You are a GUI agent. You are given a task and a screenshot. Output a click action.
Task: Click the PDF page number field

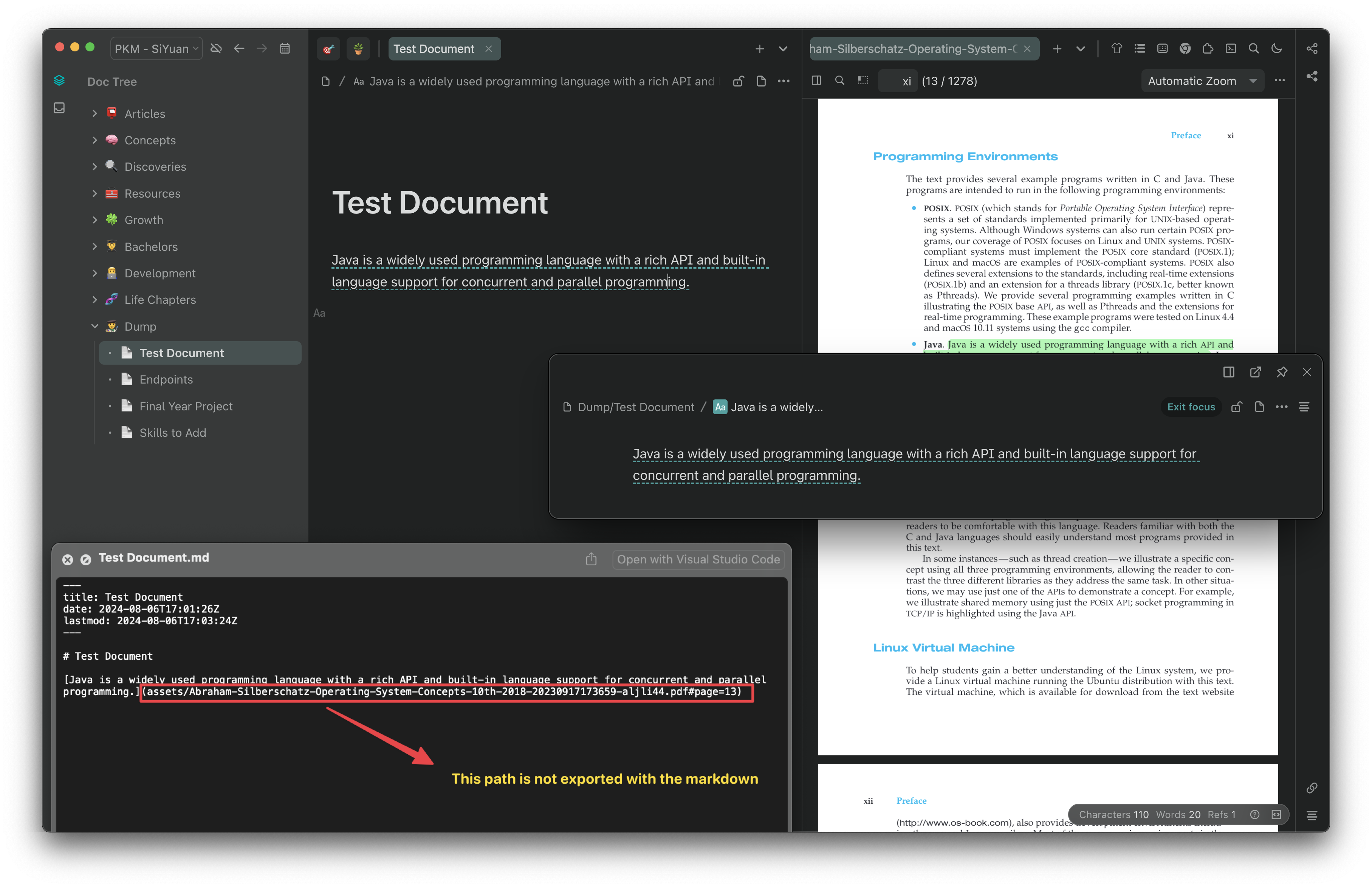click(x=898, y=81)
